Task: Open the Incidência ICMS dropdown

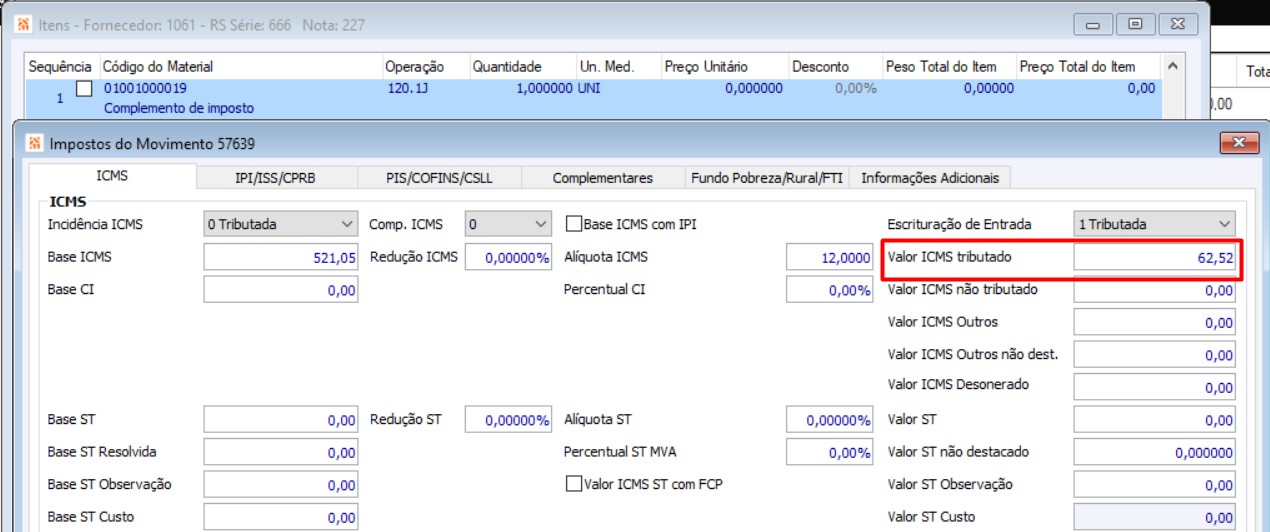Action: pyautogui.click(x=280, y=224)
